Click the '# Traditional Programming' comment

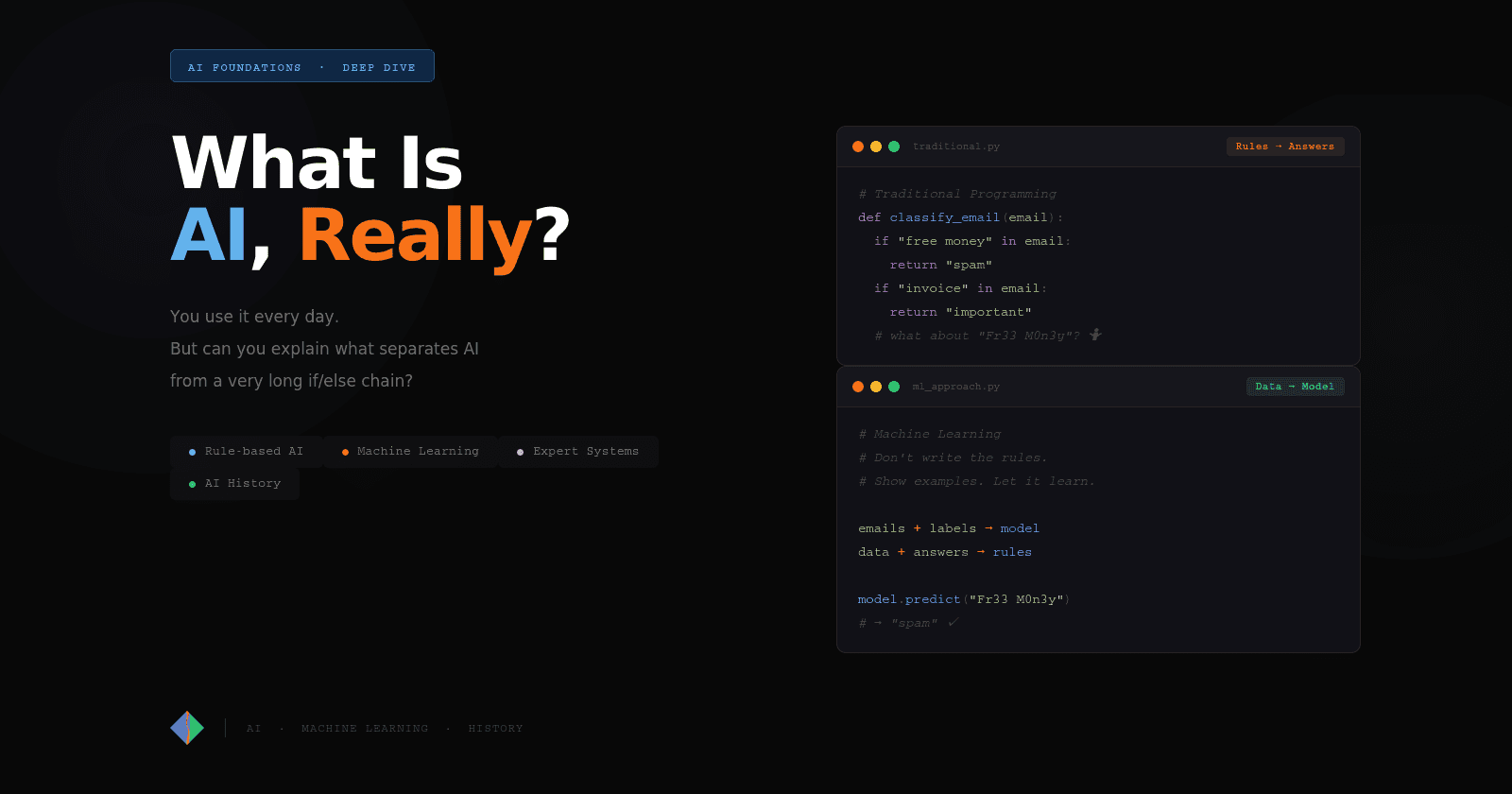pyautogui.click(x=957, y=194)
